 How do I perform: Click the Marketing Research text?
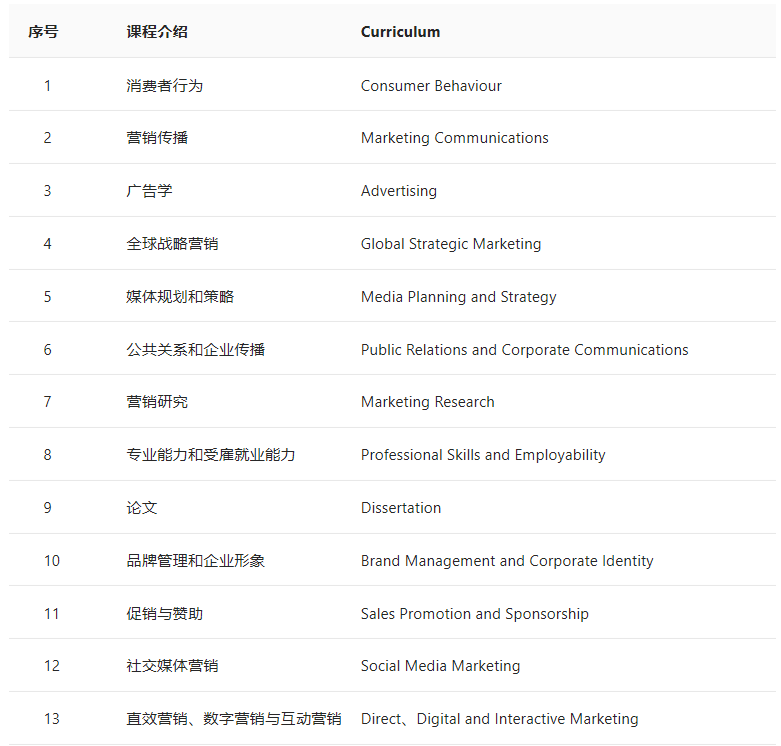(427, 402)
